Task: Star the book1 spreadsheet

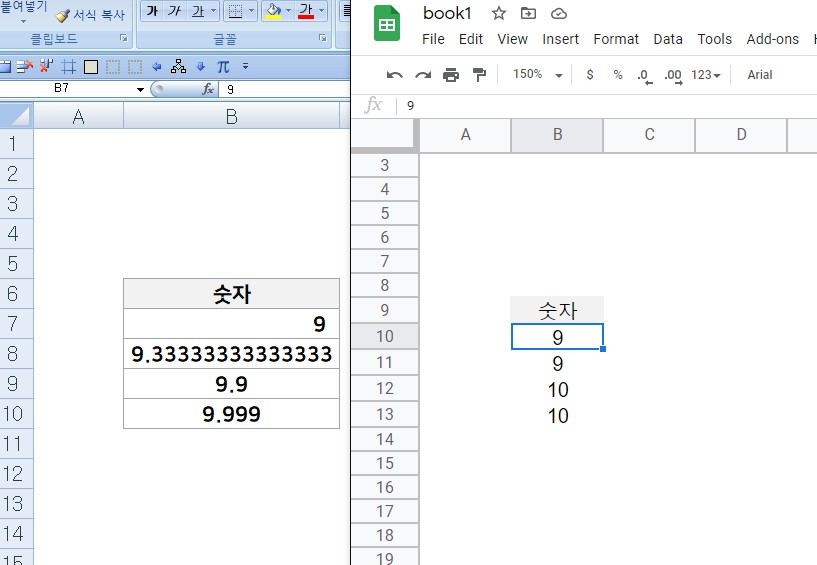Action: point(499,14)
